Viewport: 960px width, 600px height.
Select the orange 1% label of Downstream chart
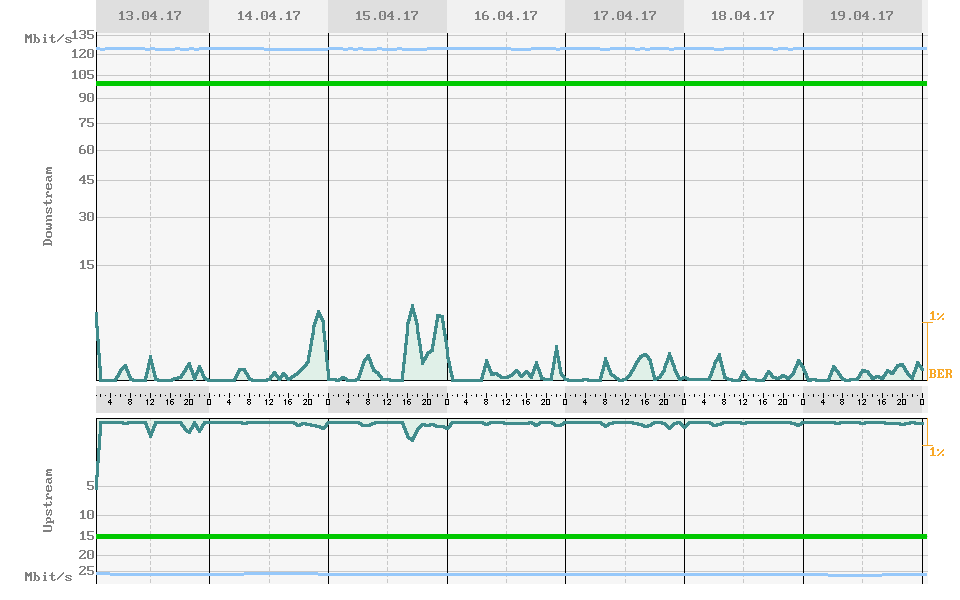click(937, 316)
